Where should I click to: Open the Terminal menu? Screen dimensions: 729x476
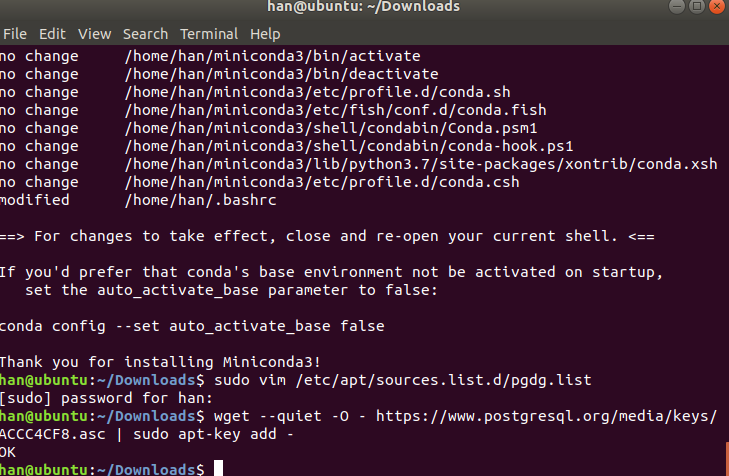pos(209,34)
